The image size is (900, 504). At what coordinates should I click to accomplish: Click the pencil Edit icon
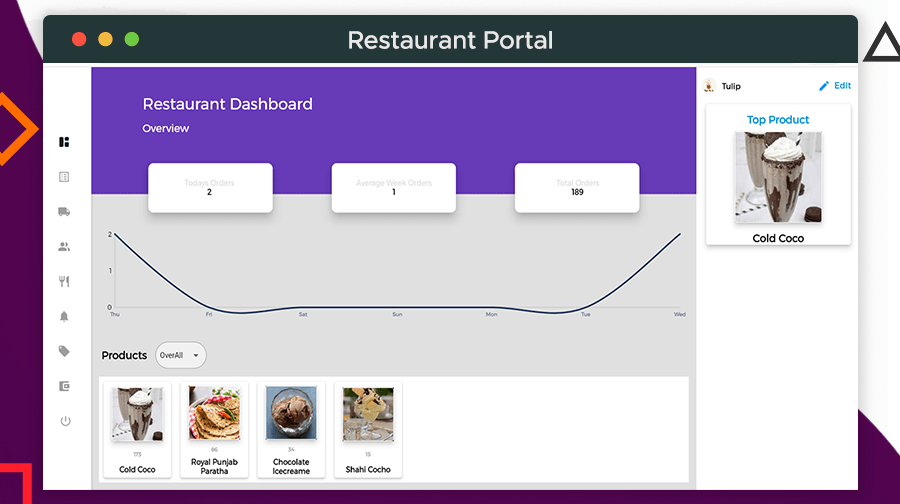[824, 86]
